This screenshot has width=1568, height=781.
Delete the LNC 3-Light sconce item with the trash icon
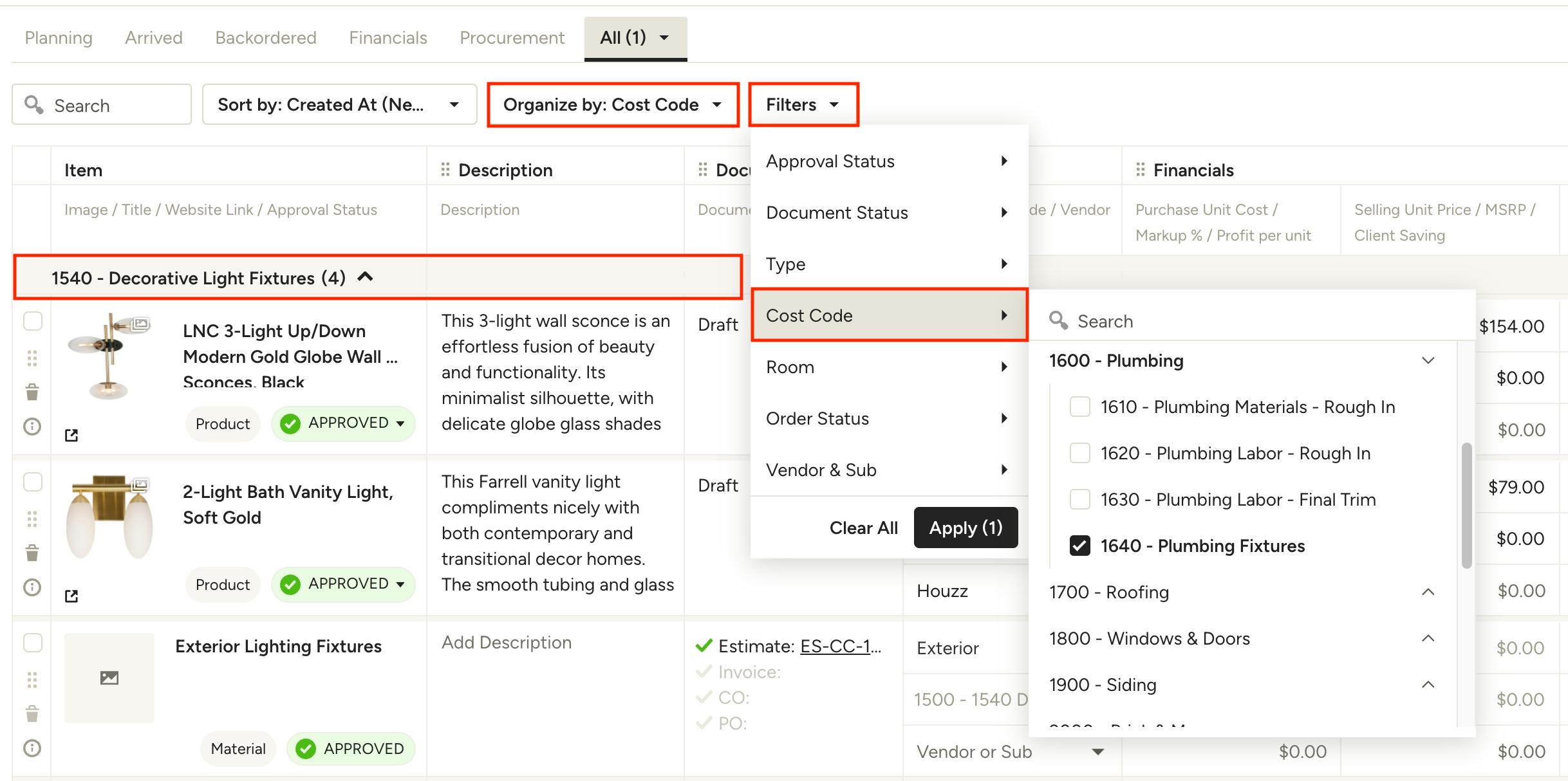click(32, 392)
